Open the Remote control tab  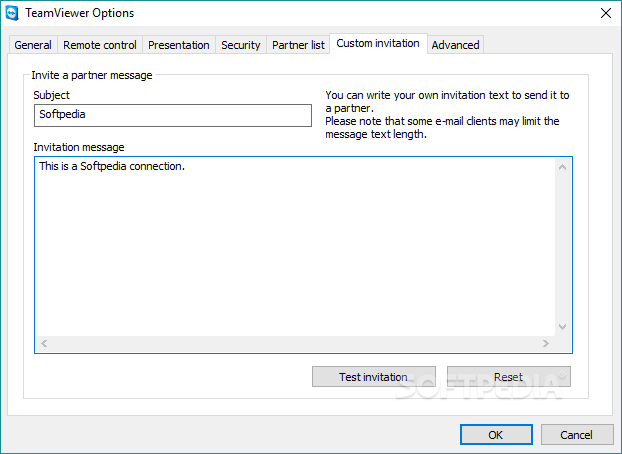(100, 45)
